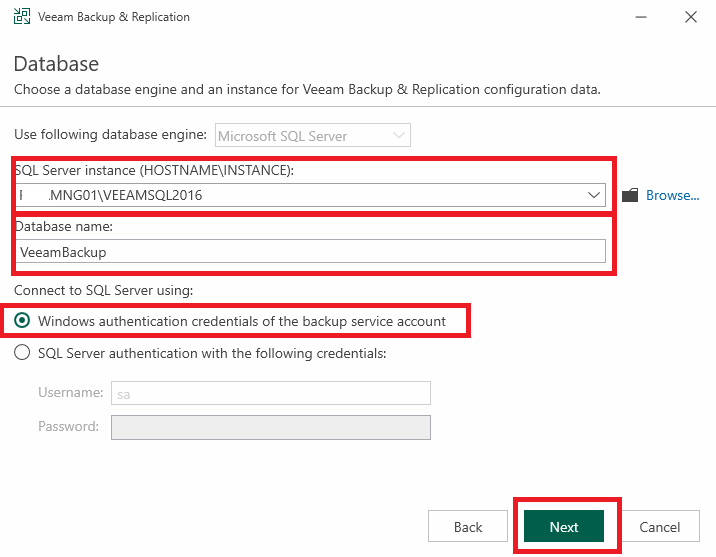This screenshot has width=716, height=557.
Task: Go Back to the previous step
Action: point(468,526)
